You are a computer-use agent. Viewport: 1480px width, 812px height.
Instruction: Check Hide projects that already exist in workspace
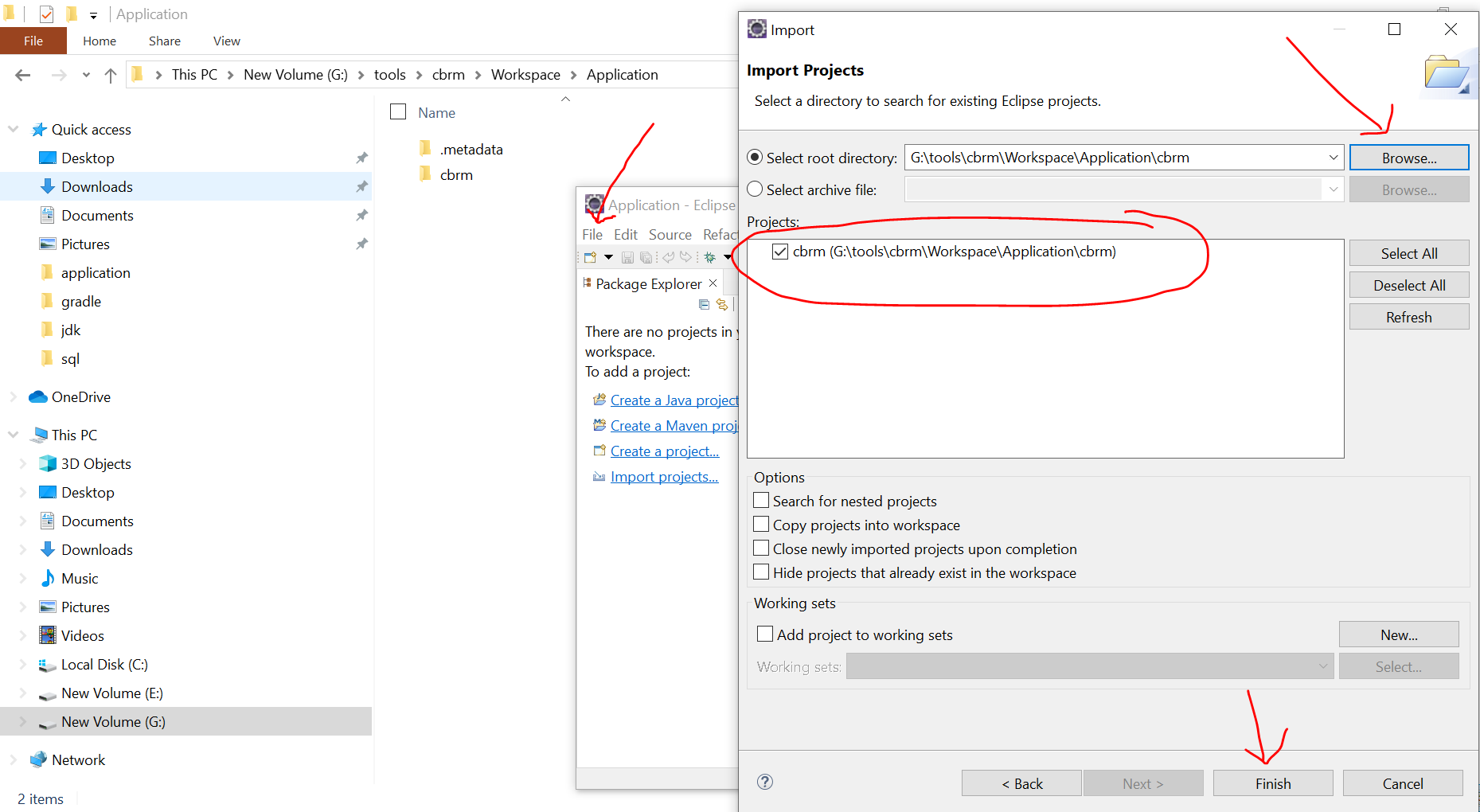click(761, 572)
